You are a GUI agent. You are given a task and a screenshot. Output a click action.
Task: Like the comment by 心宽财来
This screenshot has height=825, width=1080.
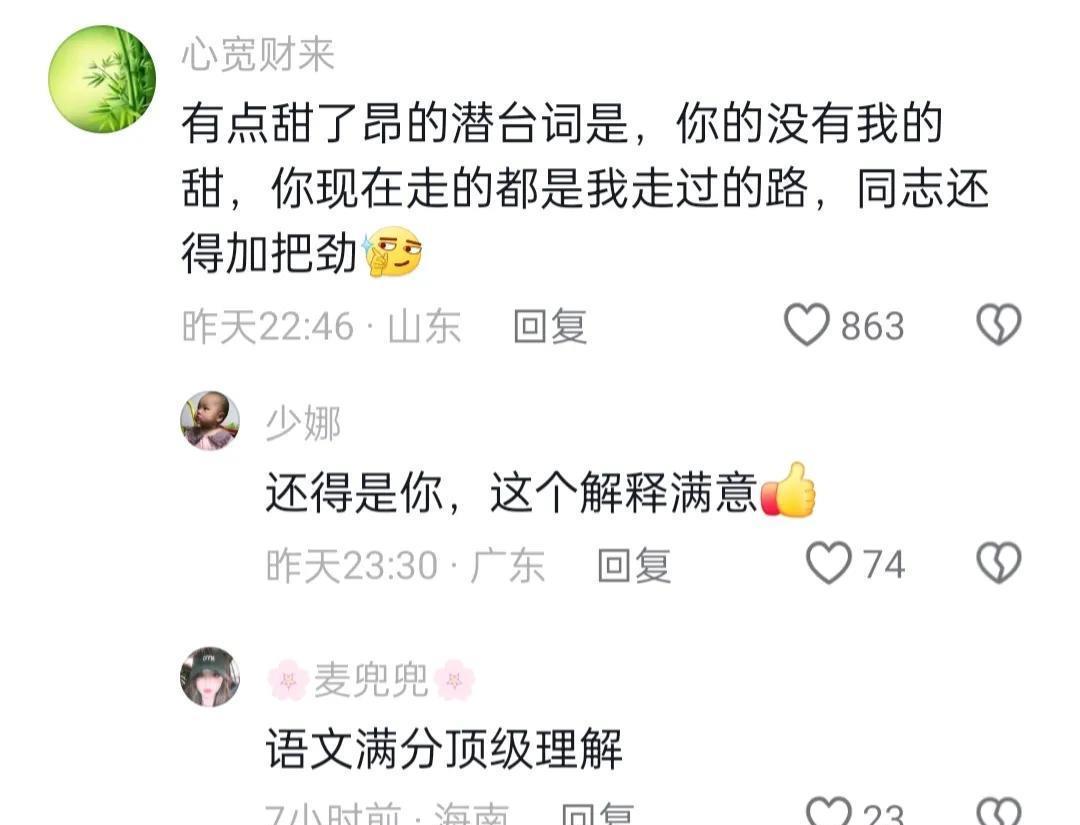tap(807, 324)
